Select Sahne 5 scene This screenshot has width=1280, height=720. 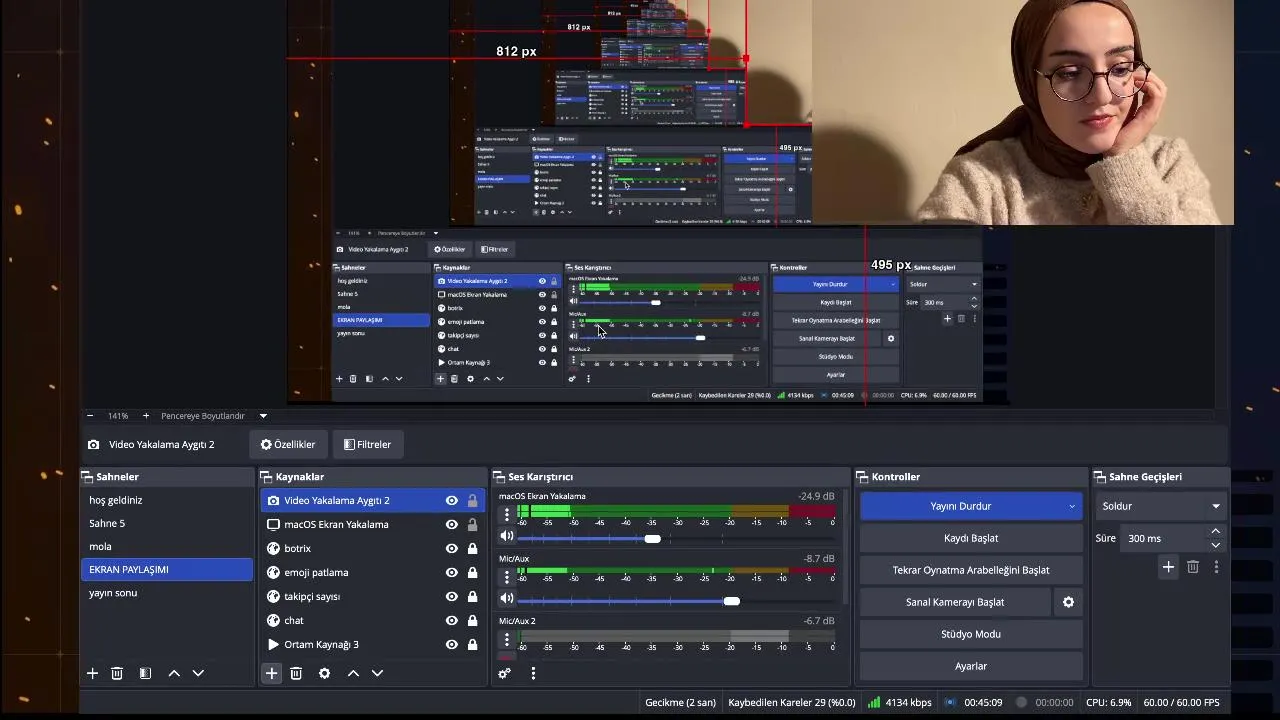coord(167,523)
